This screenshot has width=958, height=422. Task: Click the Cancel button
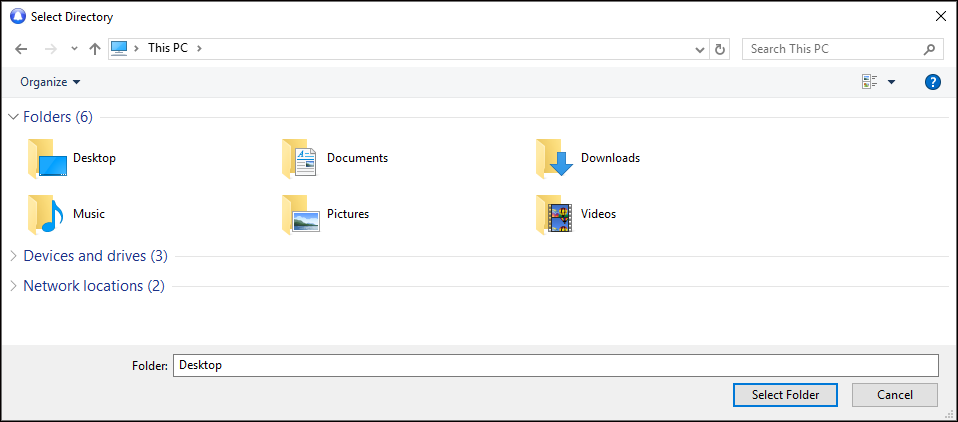(894, 395)
